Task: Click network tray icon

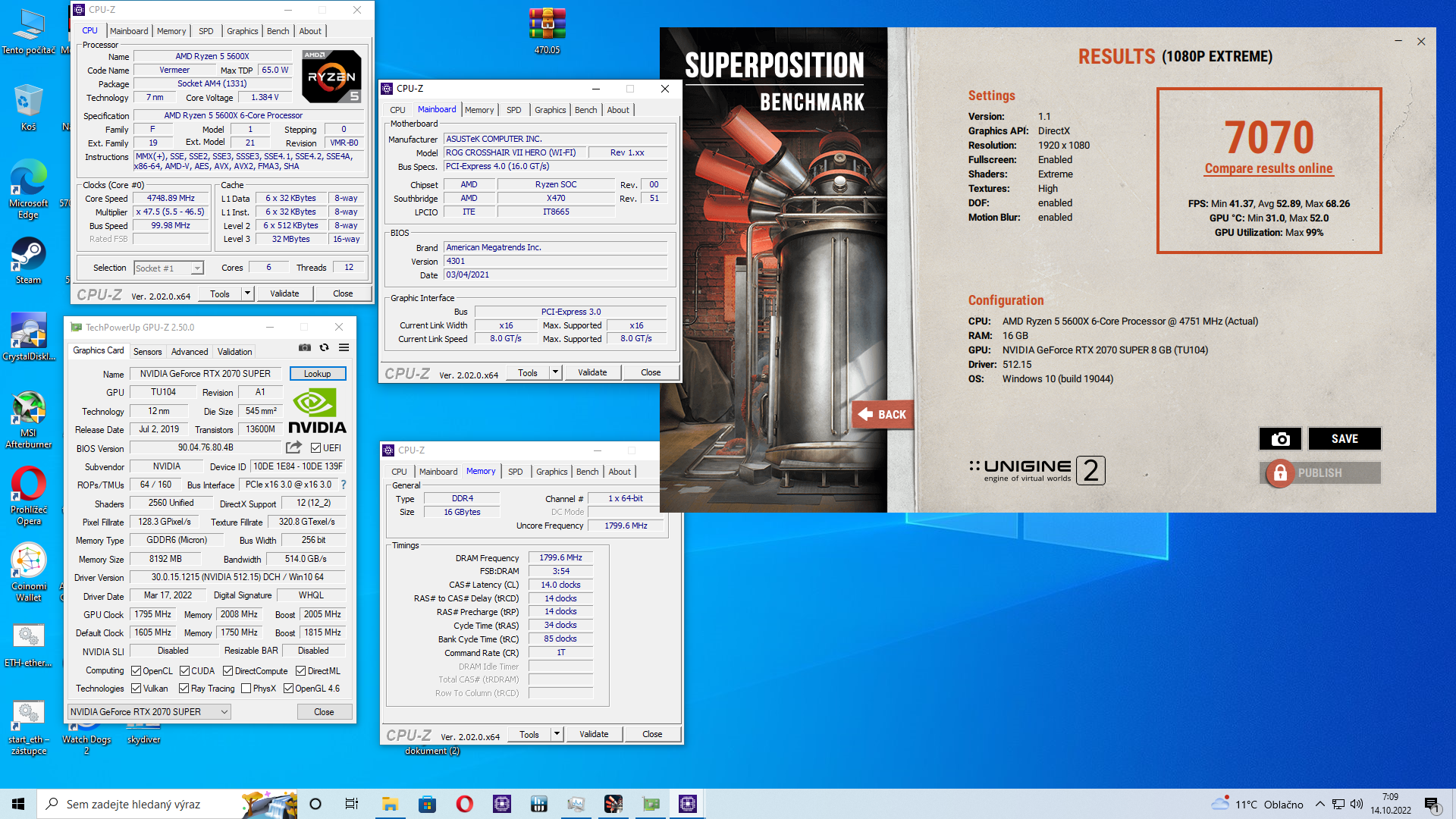Action: (1338, 804)
